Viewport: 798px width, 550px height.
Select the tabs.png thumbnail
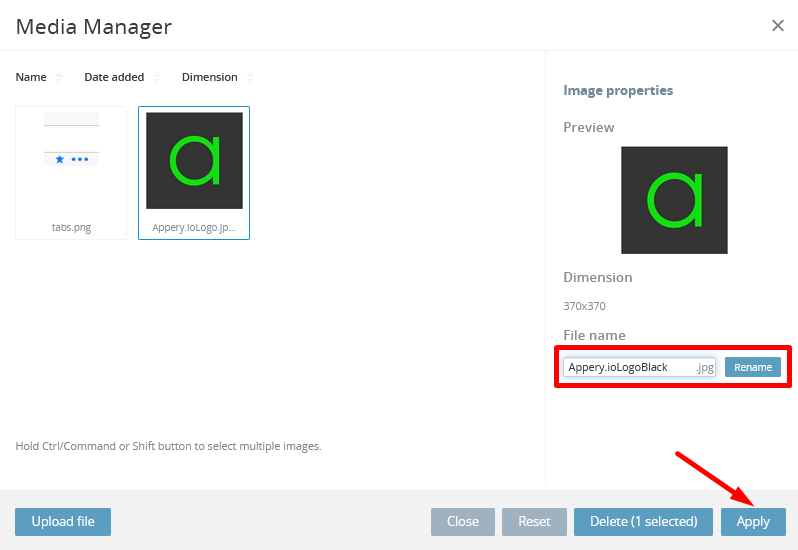click(71, 172)
